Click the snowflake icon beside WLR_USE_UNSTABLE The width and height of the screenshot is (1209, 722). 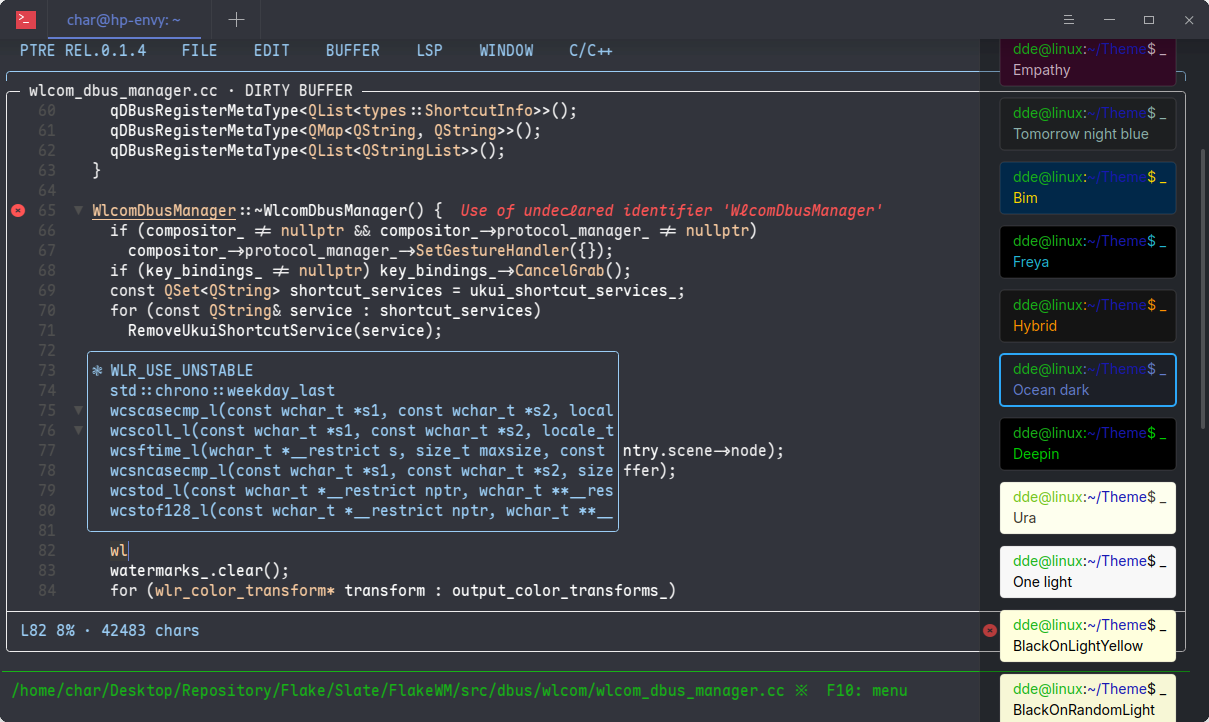tap(97, 371)
